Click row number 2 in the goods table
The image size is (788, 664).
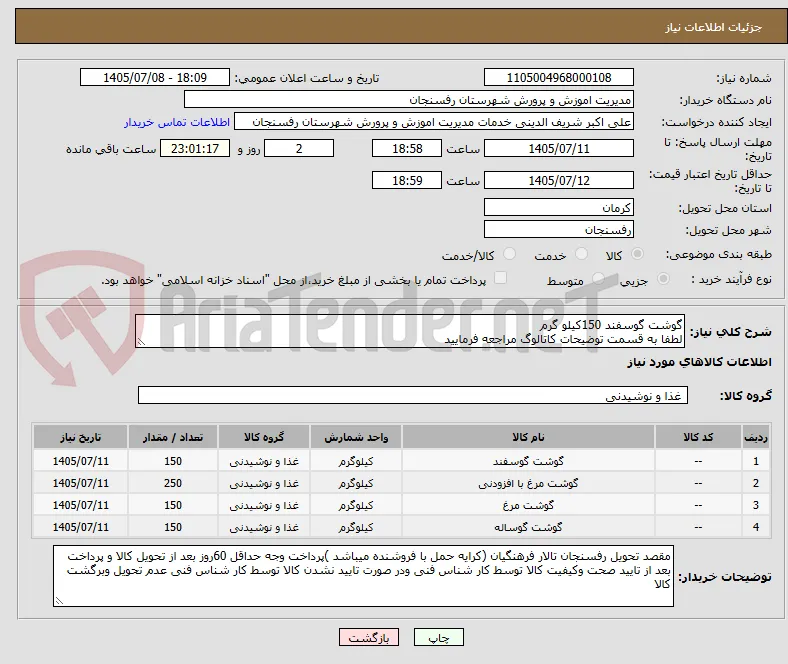coord(755,483)
